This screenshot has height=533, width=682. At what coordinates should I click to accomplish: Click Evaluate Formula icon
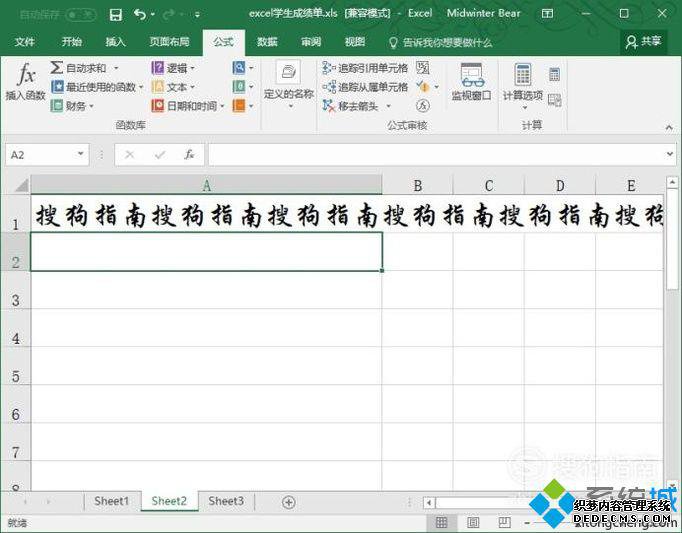(423, 105)
